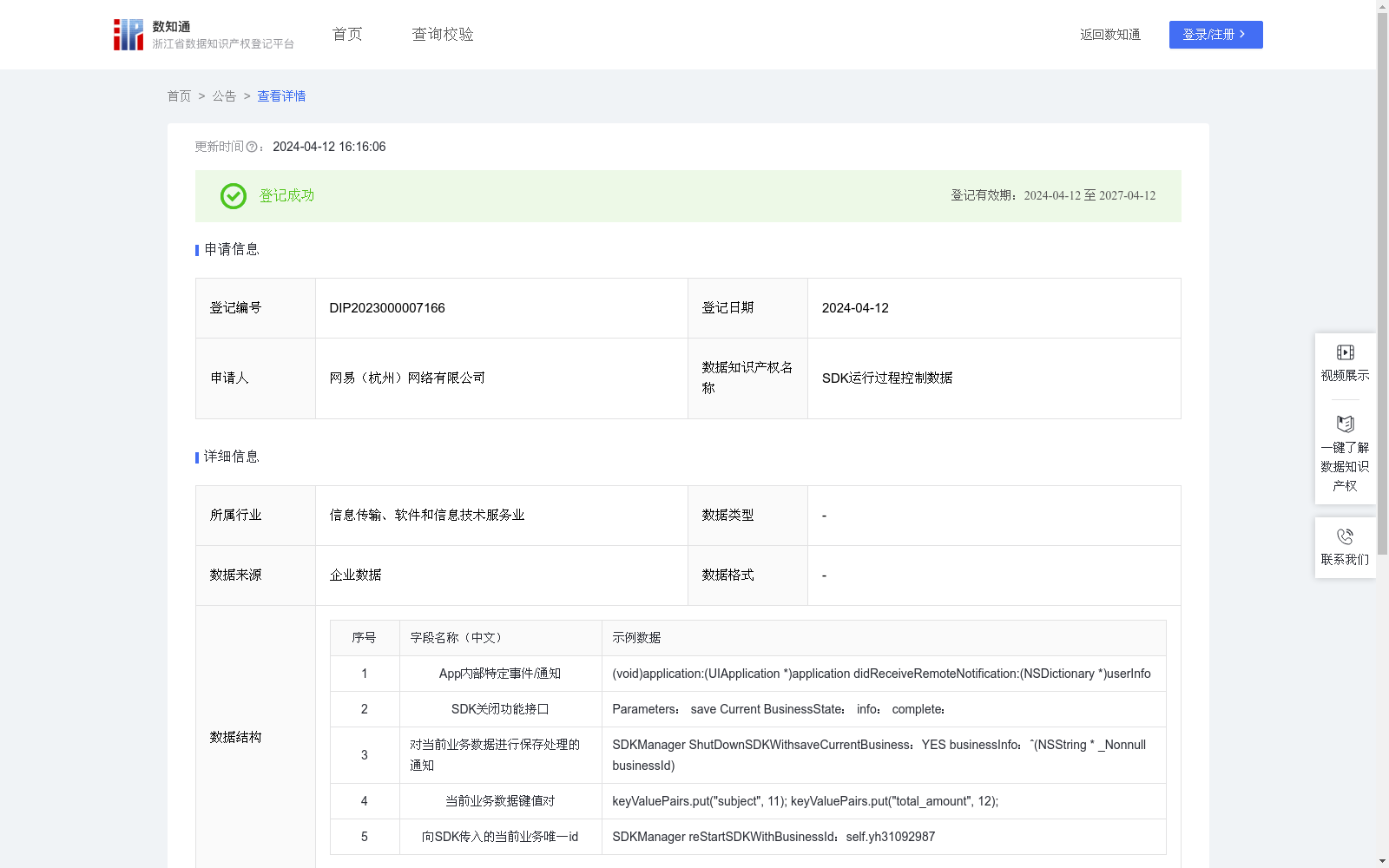Click the 联系我们 phone icon
The image size is (1389, 868).
tap(1345, 536)
